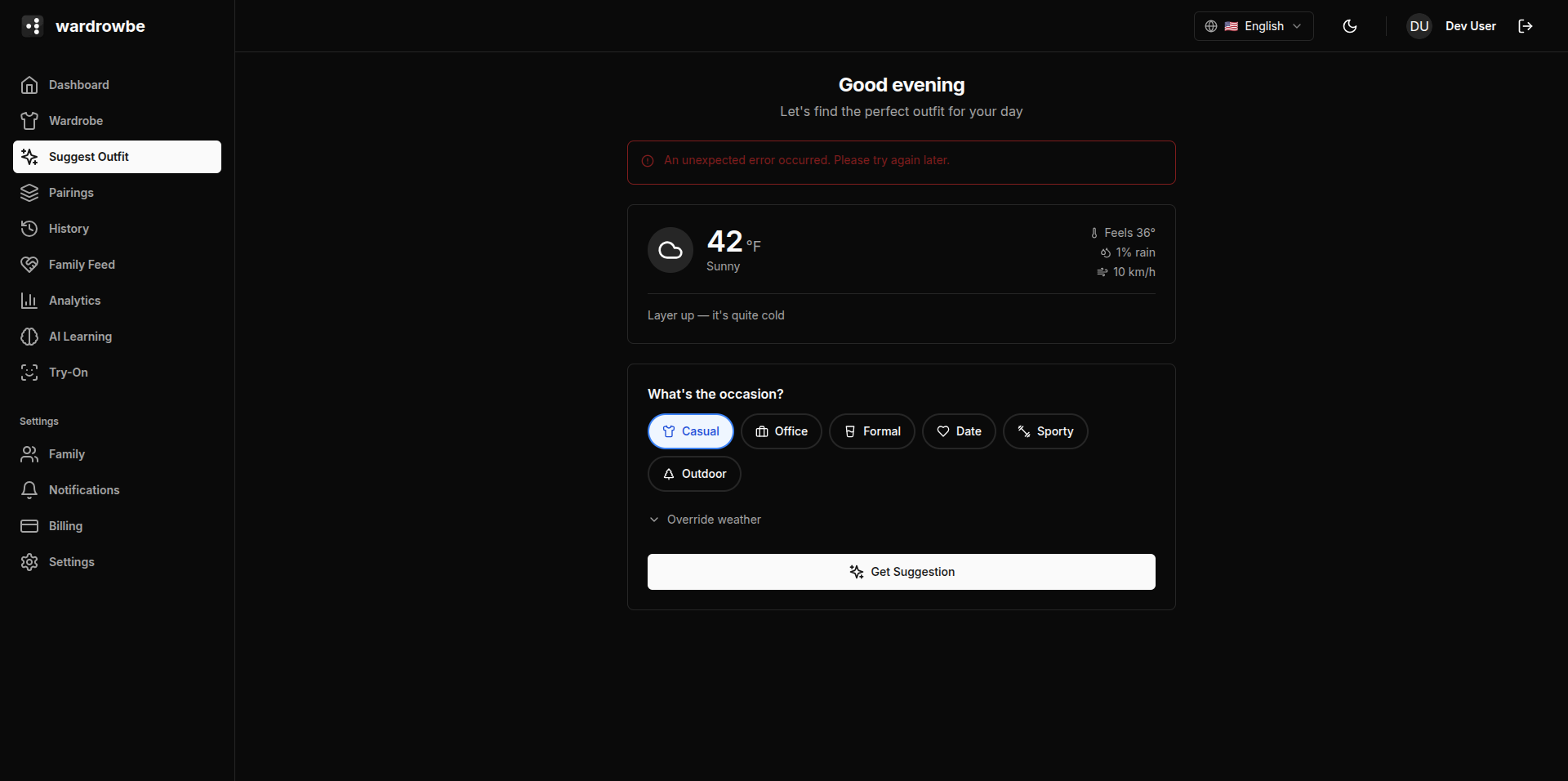The width and height of the screenshot is (1568, 781).
Task: Click the Try-On face scan icon
Action: click(29, 373)
